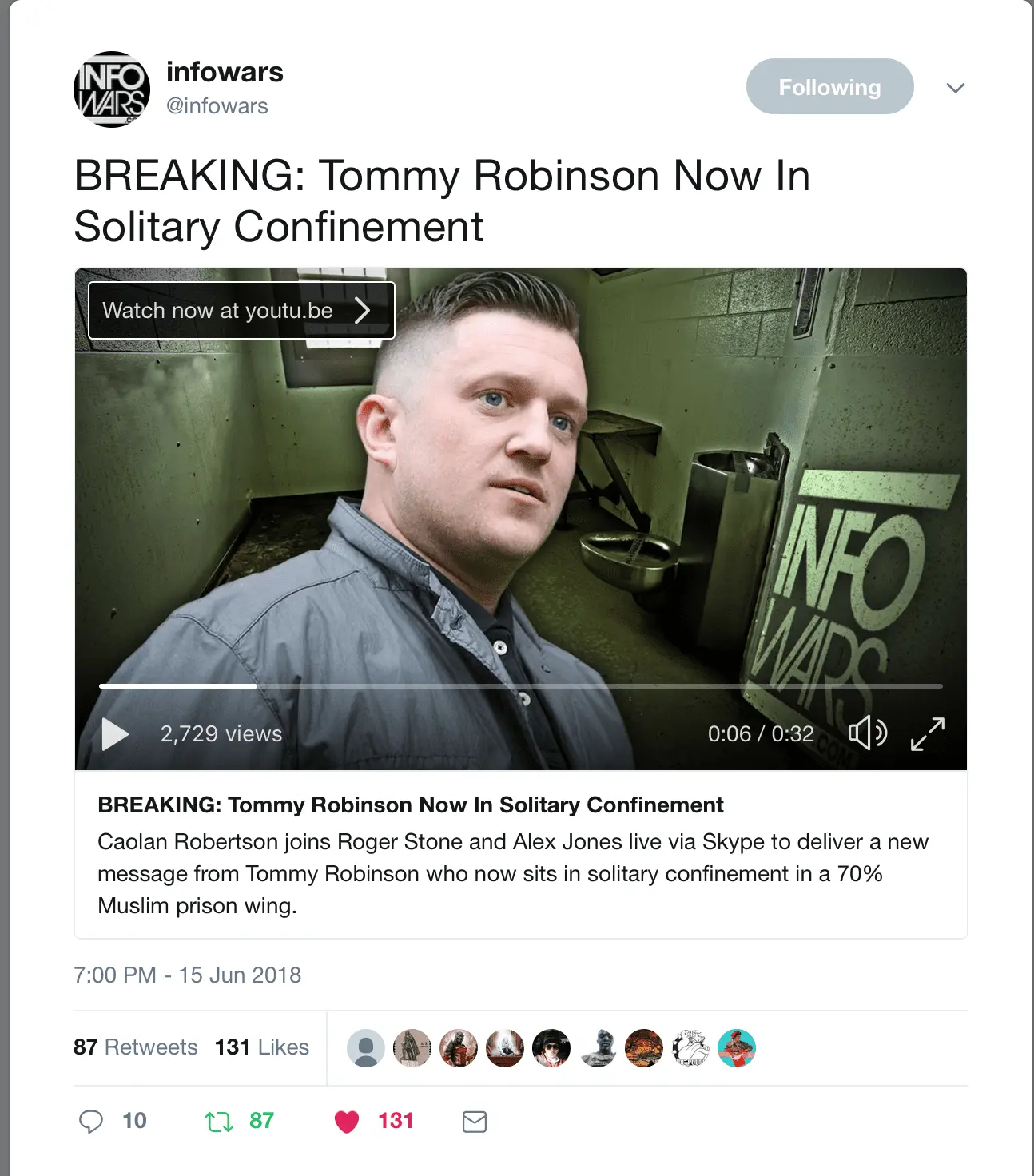
Task: Open the teal-background liker avatar
Action: coord(737,1047)
